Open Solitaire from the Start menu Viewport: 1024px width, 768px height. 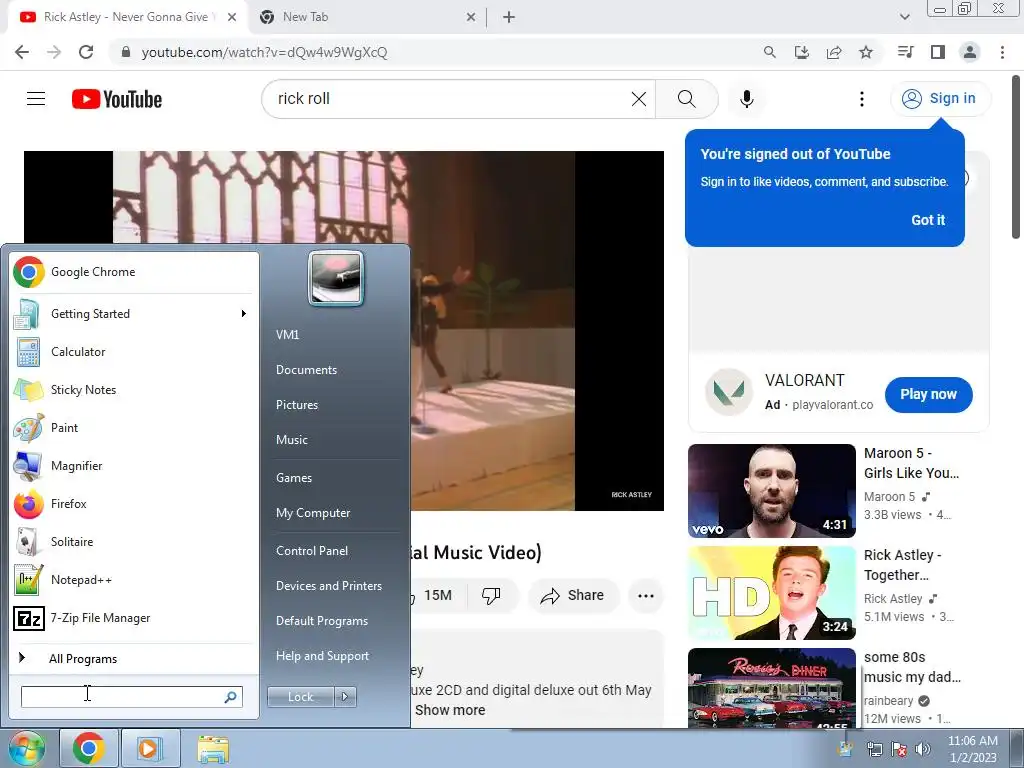[x=134, y=541]
